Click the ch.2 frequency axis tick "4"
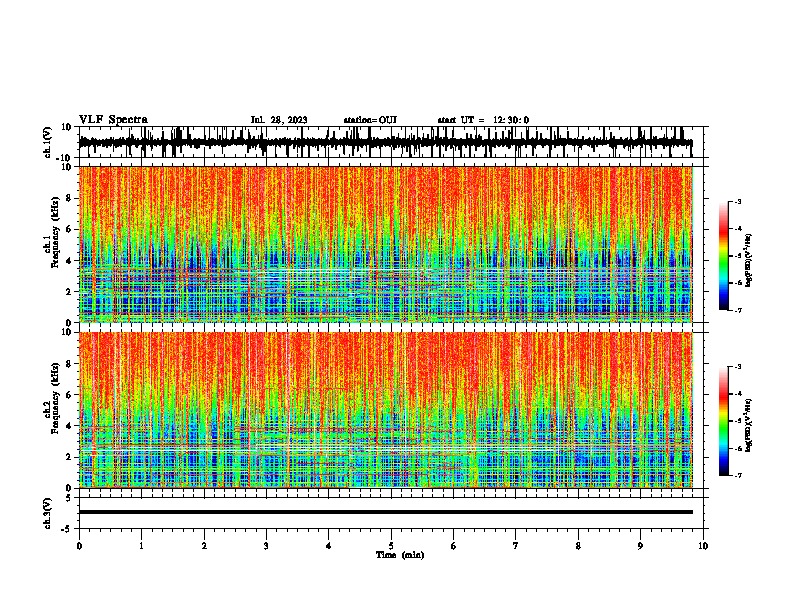792x612 pixels. click(70, 426)
